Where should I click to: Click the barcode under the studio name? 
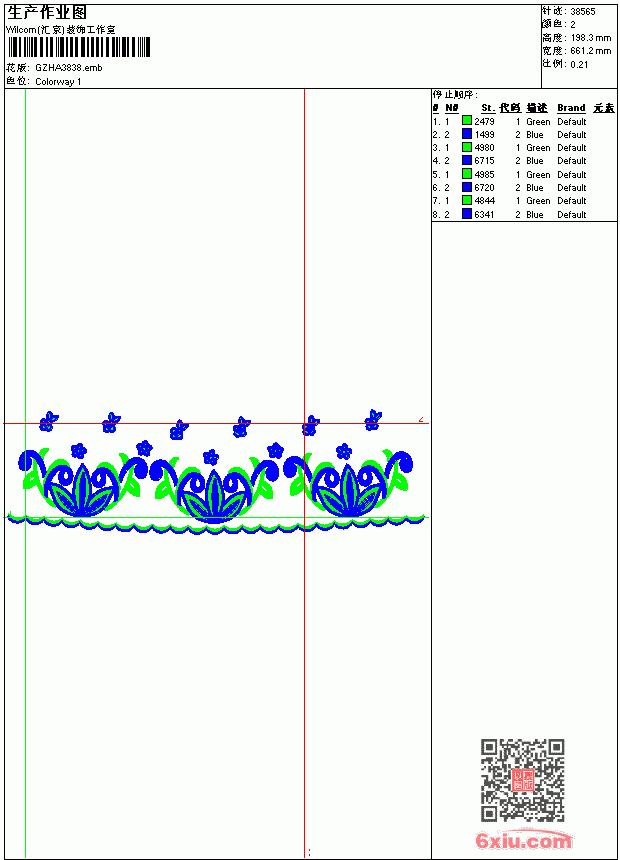click(x=79, y=47)
